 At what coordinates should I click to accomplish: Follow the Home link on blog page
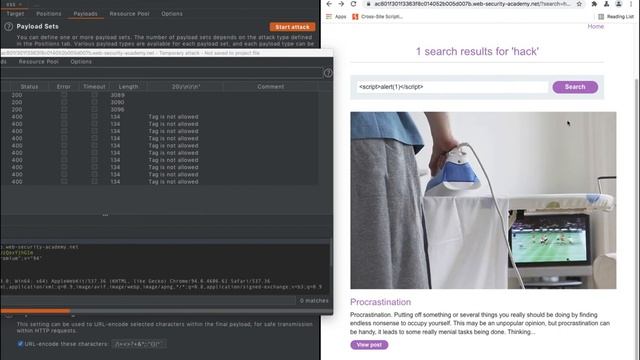596,27
